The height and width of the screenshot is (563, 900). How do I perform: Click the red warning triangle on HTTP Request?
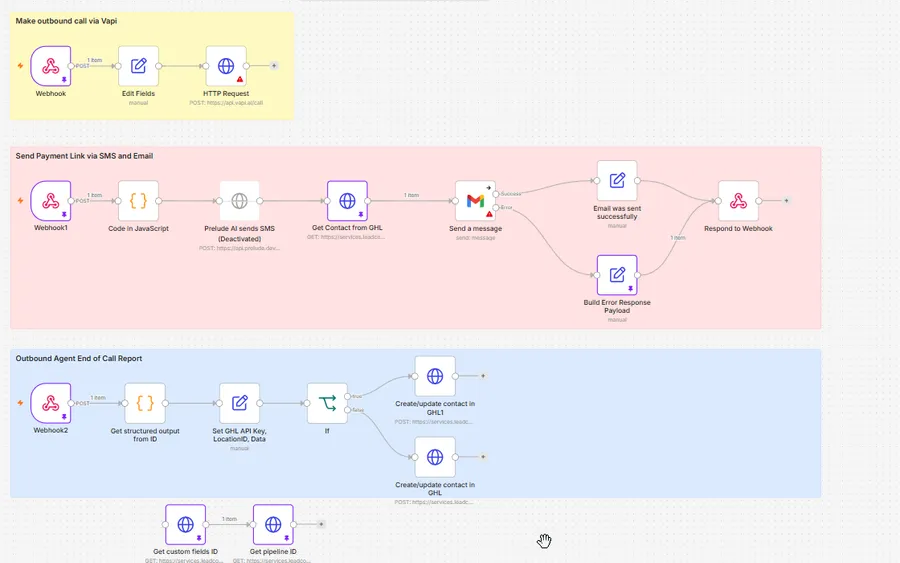coord(240,79)
